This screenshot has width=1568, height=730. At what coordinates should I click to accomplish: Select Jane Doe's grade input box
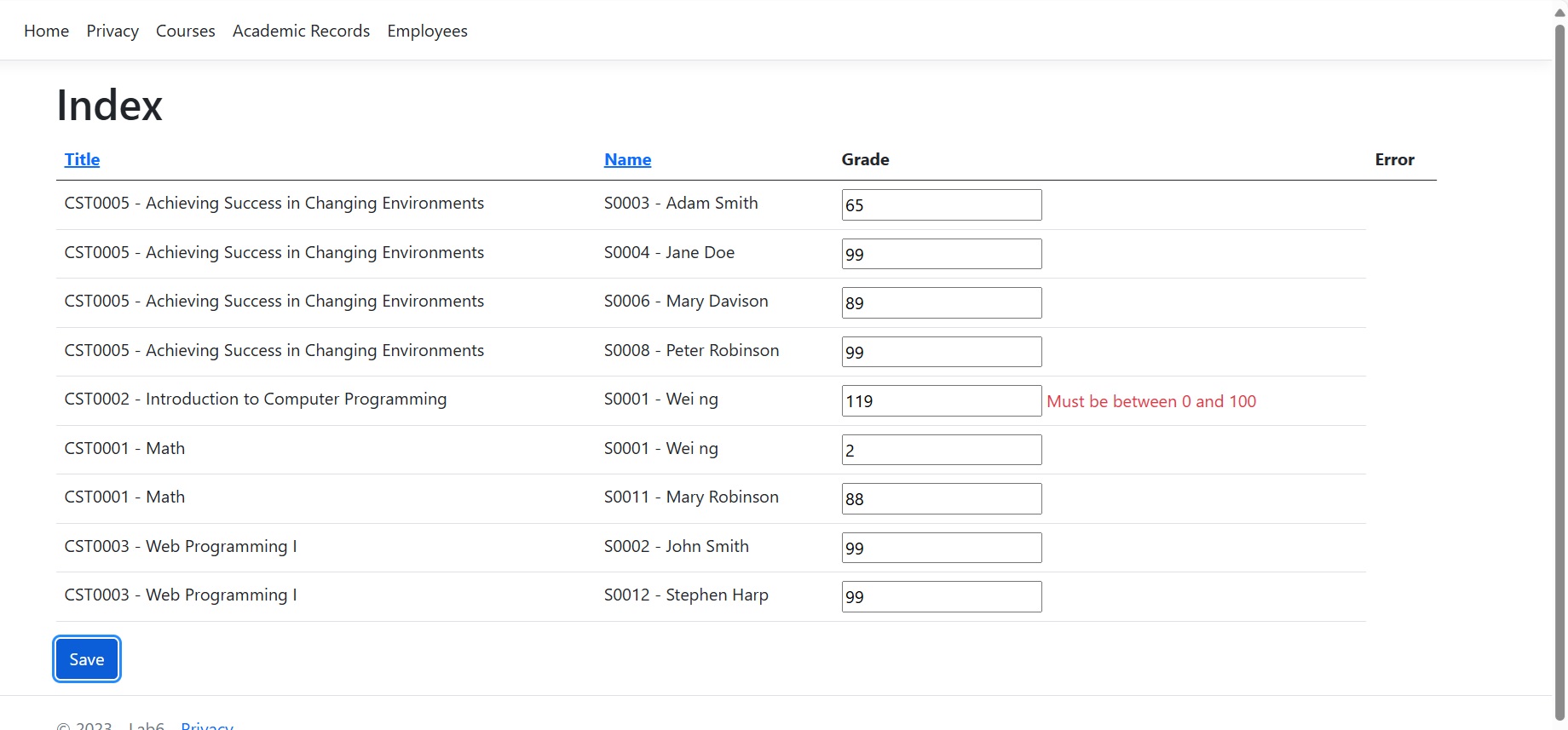coord(941,254)
